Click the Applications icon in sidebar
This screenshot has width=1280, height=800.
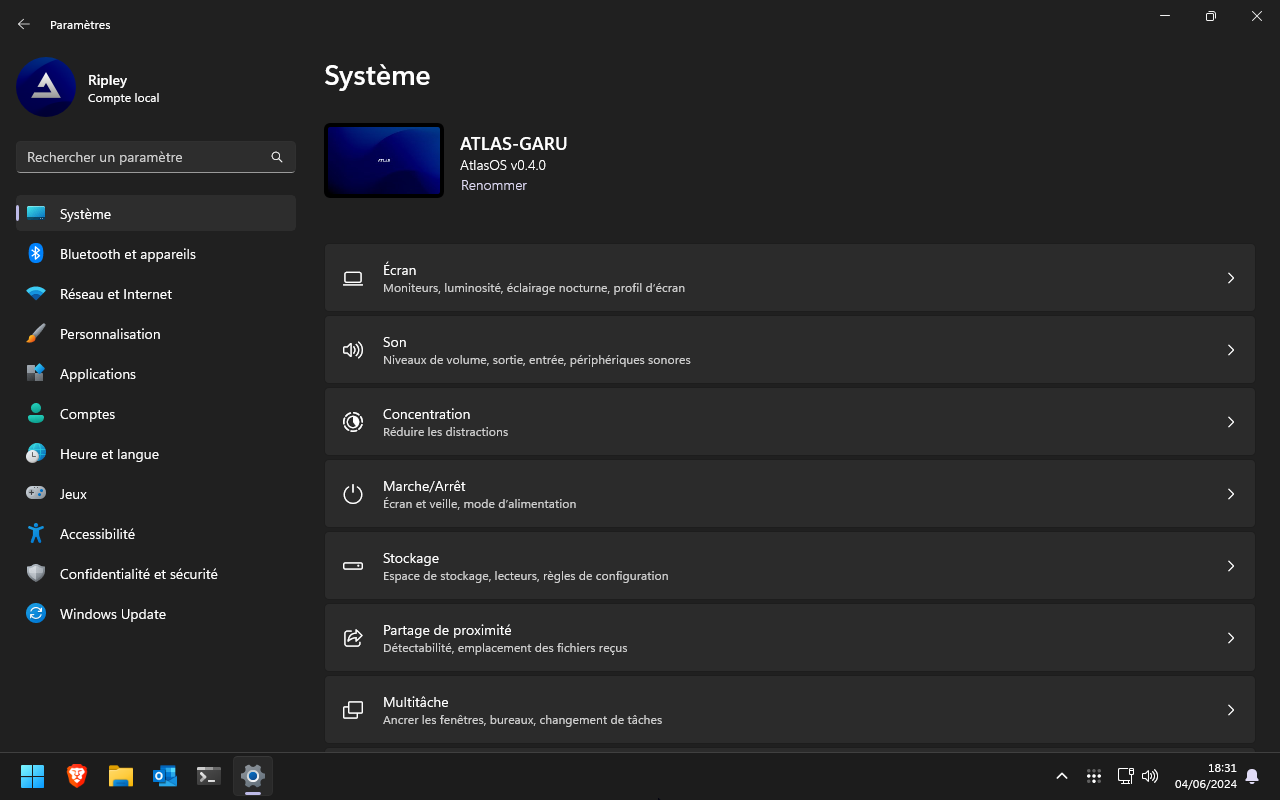36,374
